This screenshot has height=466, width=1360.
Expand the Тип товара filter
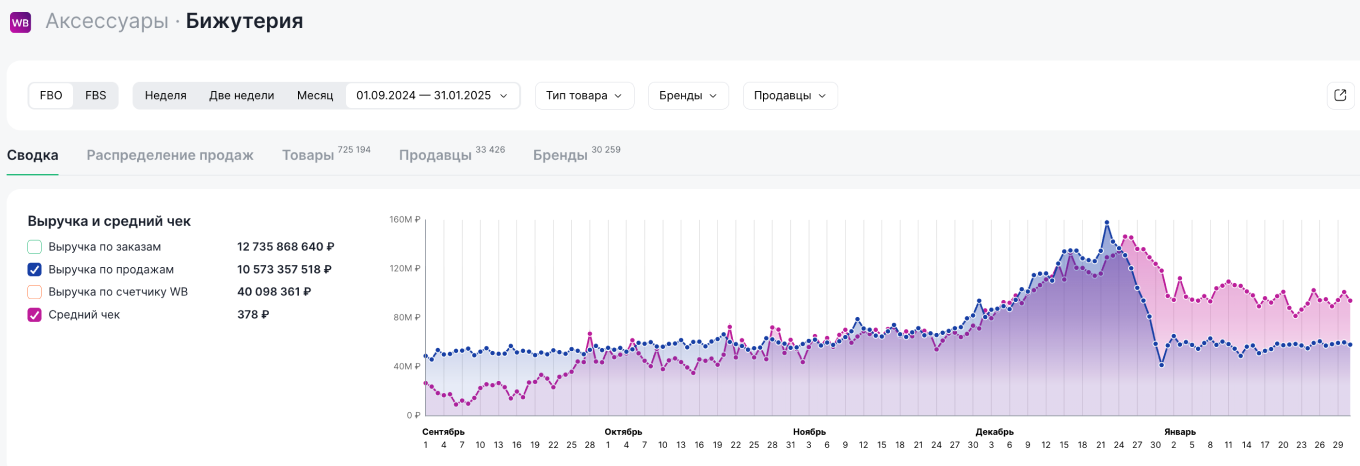tap(584, 96)
